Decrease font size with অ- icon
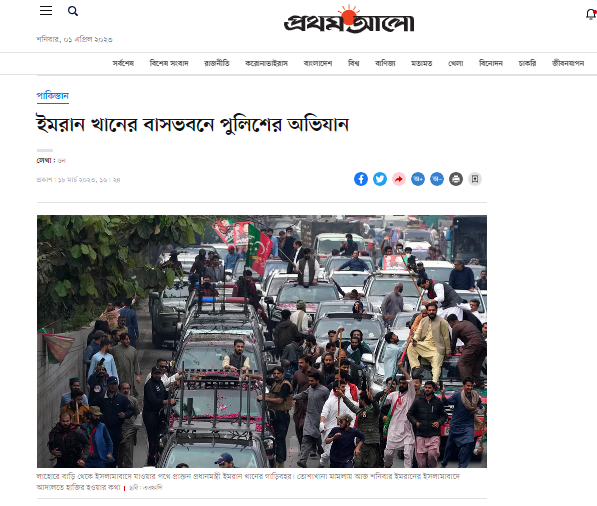 pos(437,179)
